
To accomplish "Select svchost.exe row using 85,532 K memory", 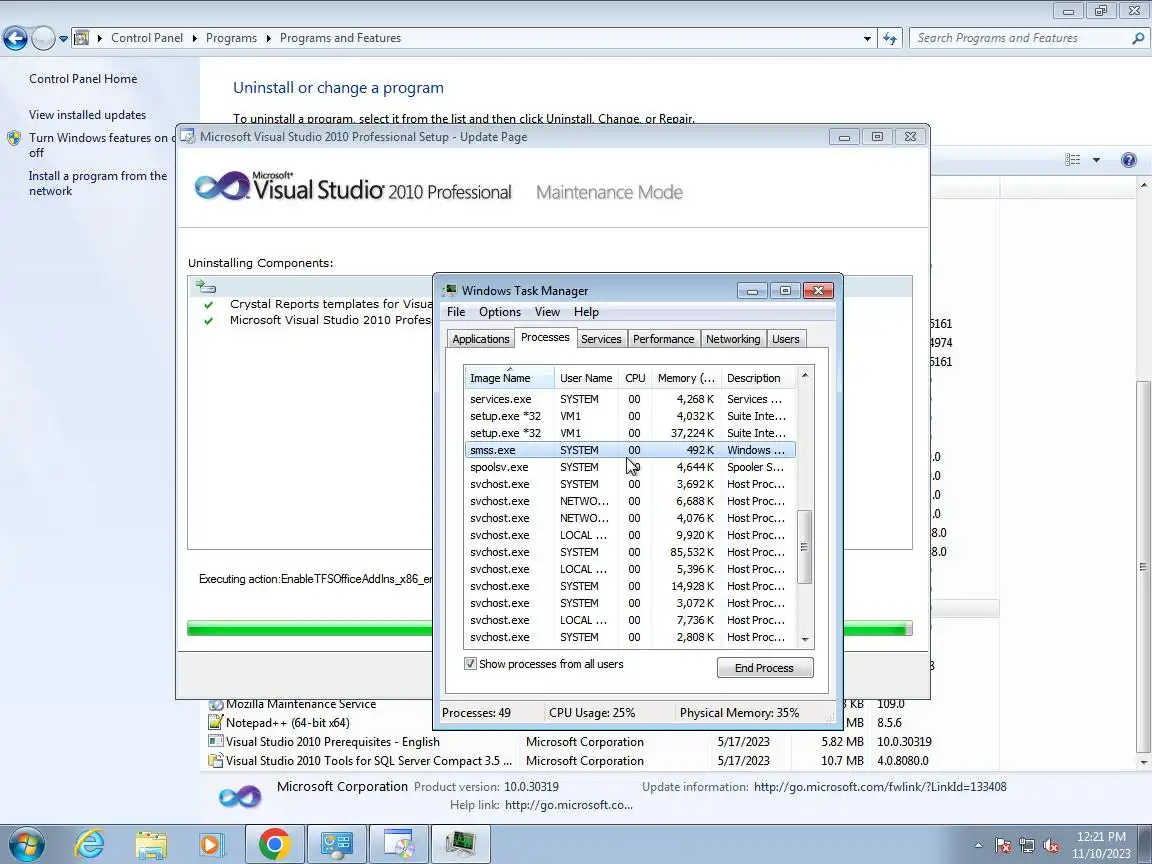I will (x=630, y=552).
